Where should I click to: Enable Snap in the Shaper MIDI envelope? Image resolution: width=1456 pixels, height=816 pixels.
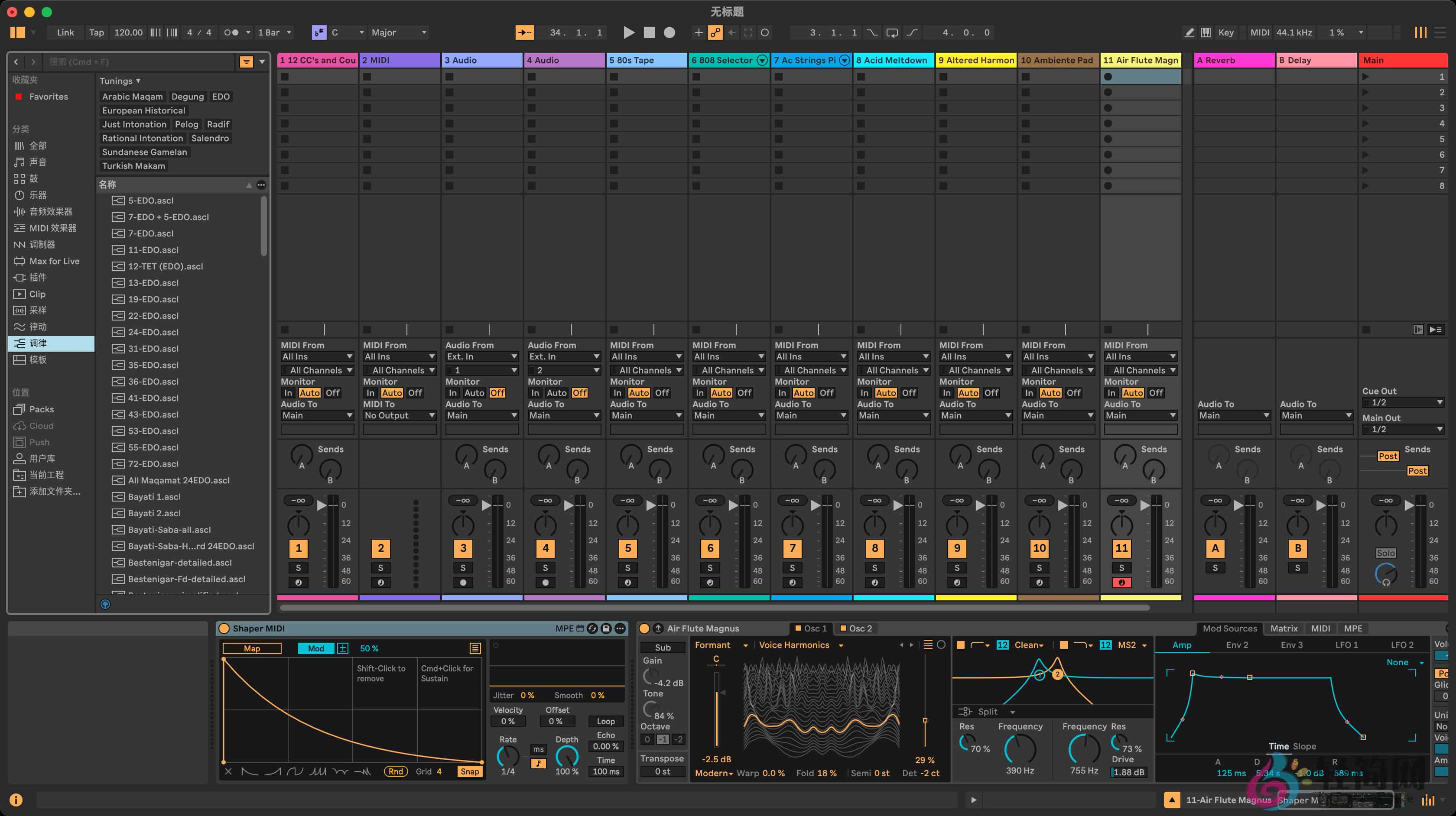tap(470, 771)
